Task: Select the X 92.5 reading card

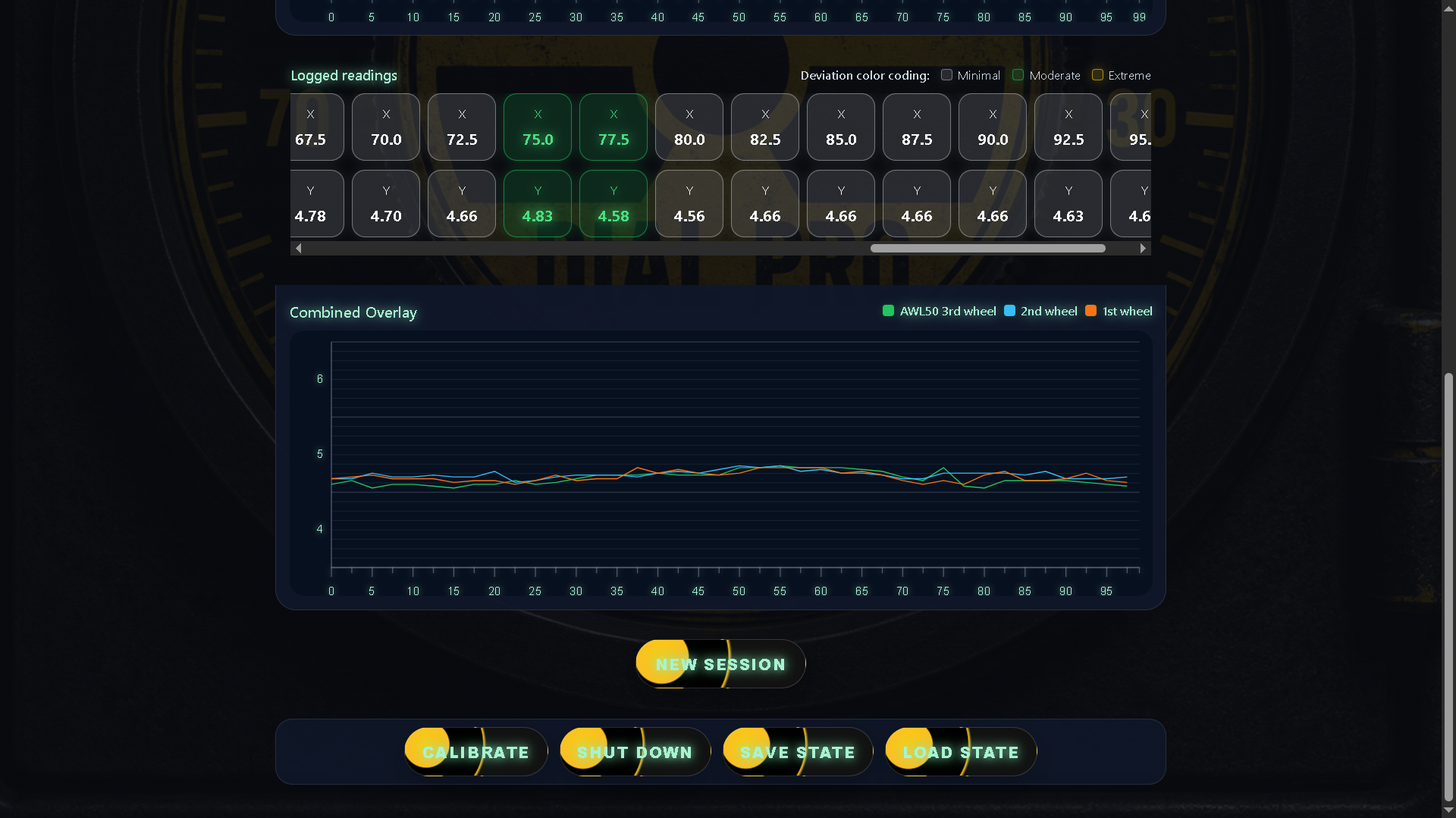Action: coord(1068,127)
